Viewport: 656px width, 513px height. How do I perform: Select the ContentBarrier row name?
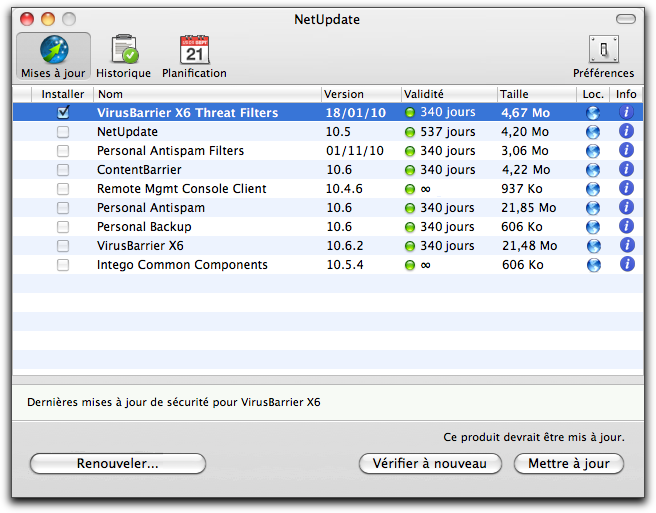[x=139, y=170]
